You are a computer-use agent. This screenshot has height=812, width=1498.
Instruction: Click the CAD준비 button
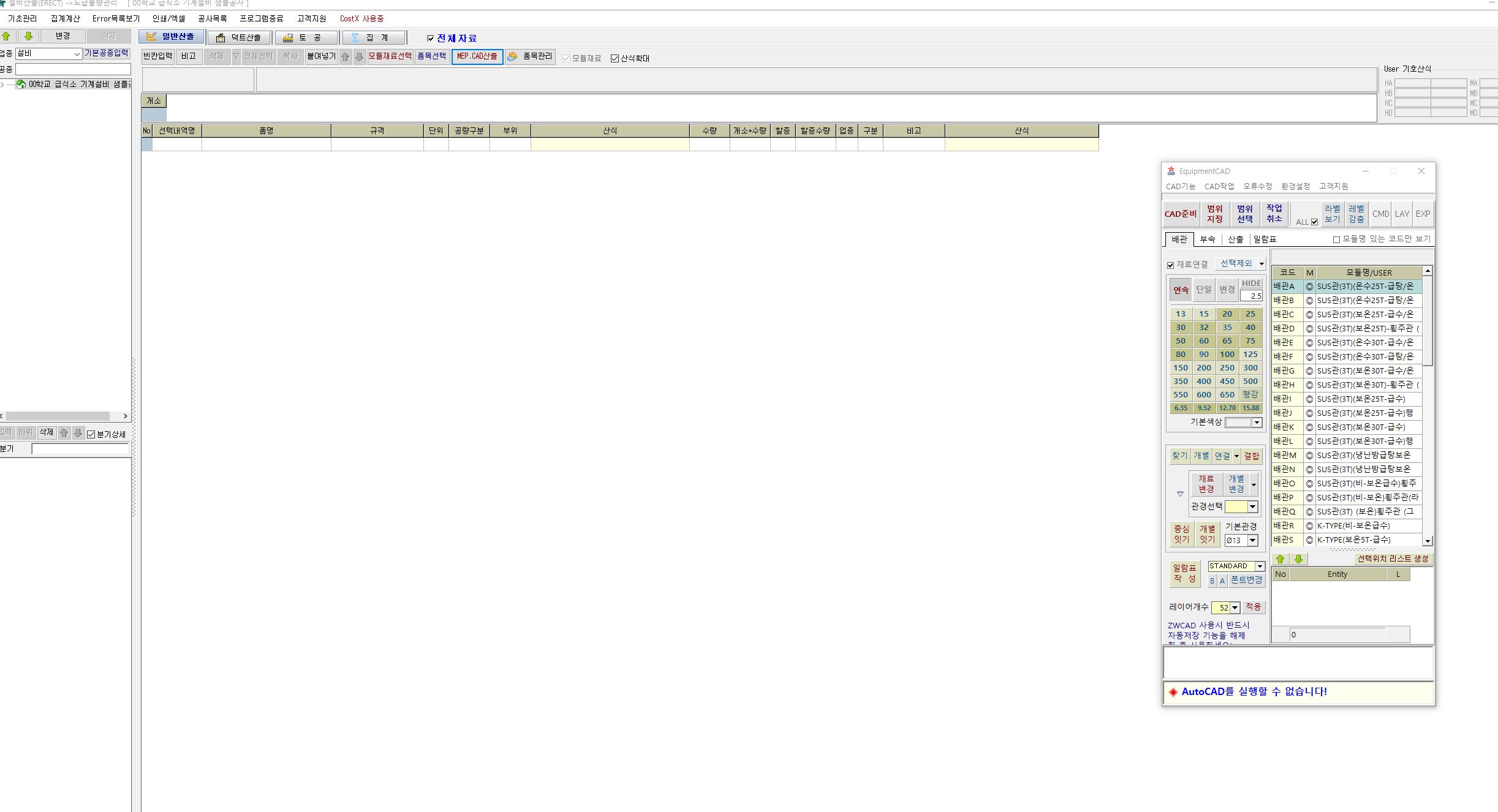(1180, 214)
